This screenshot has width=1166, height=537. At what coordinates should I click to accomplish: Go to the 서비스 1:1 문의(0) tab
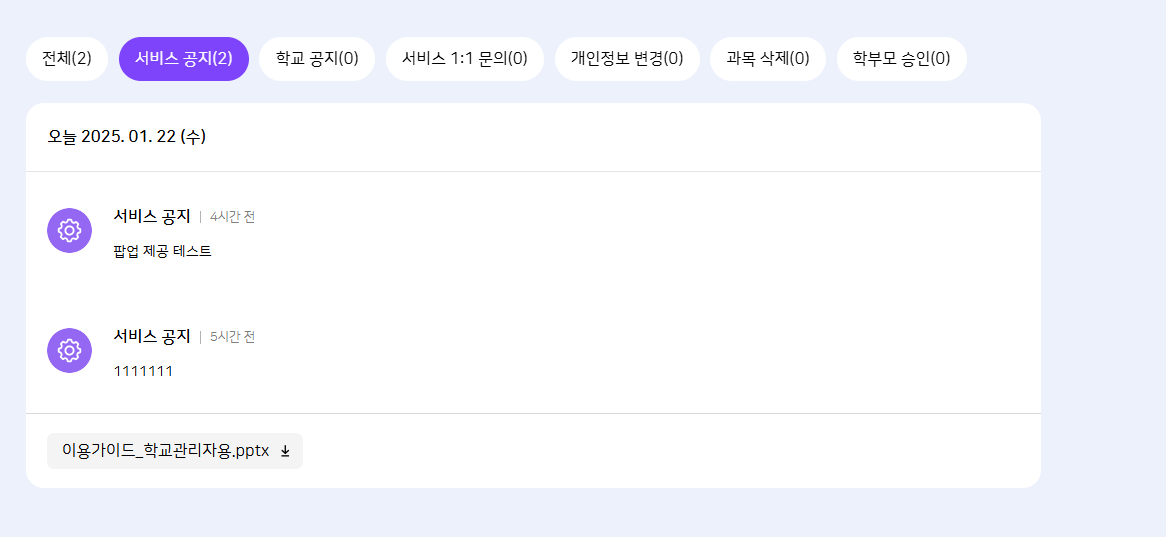(465, 58)
